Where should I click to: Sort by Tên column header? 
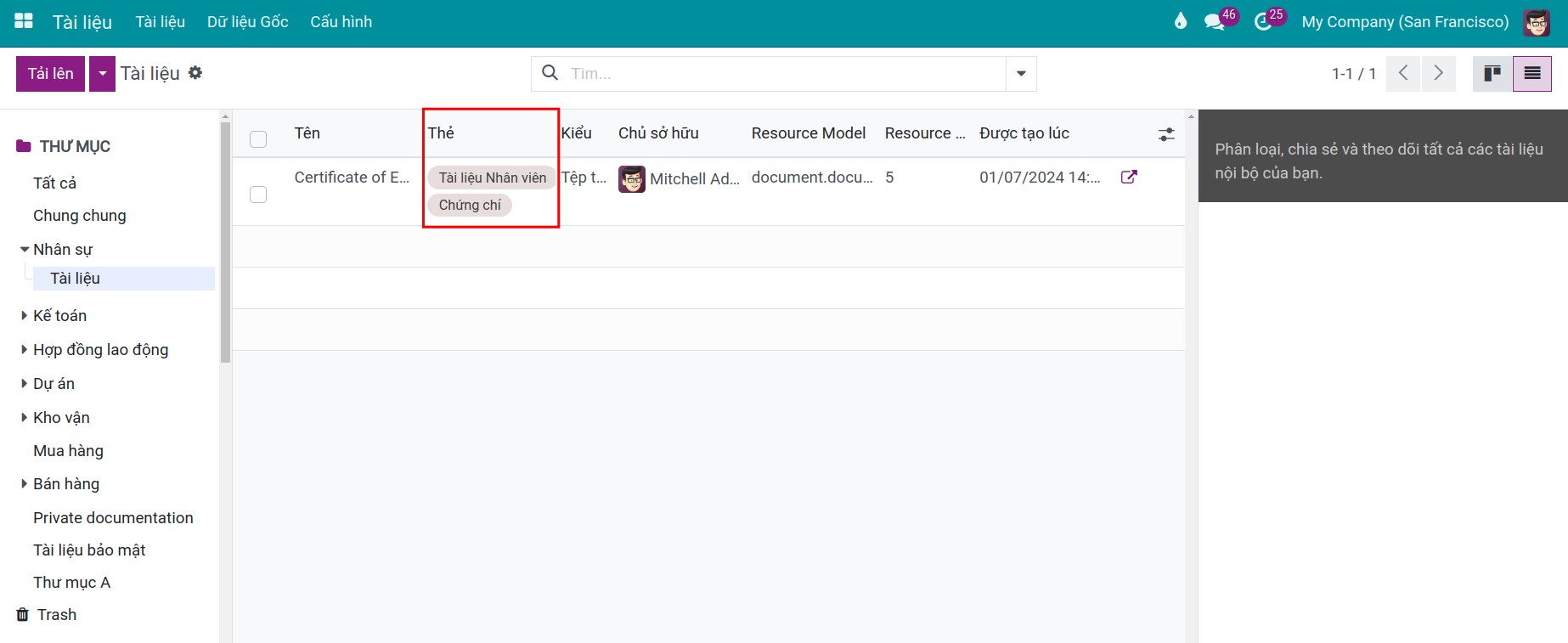(307, 133)
